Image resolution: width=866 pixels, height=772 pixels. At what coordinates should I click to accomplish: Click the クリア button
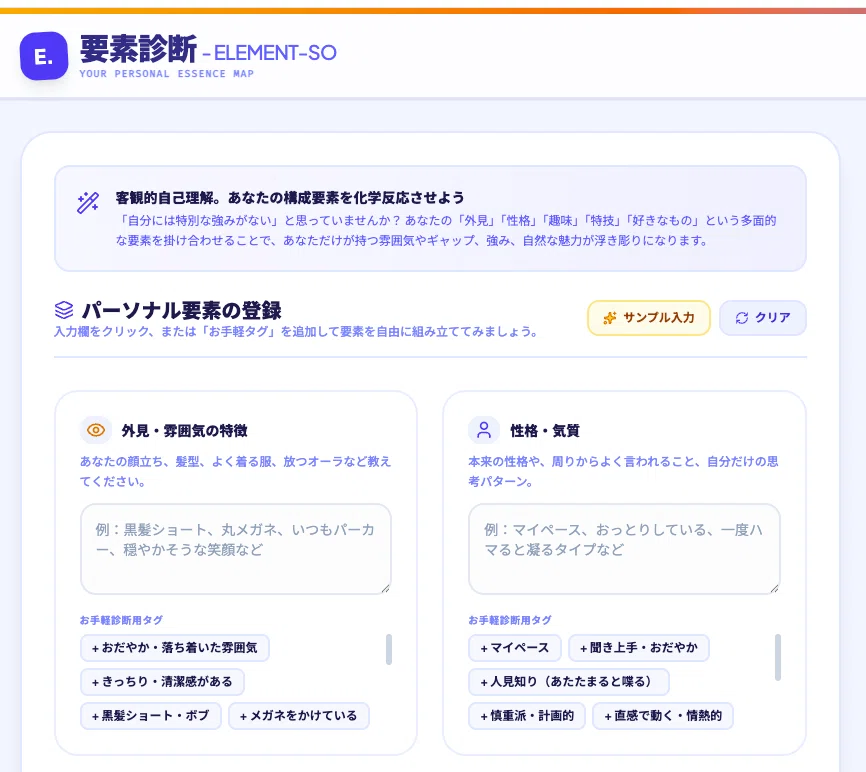[x=763, y=318]
